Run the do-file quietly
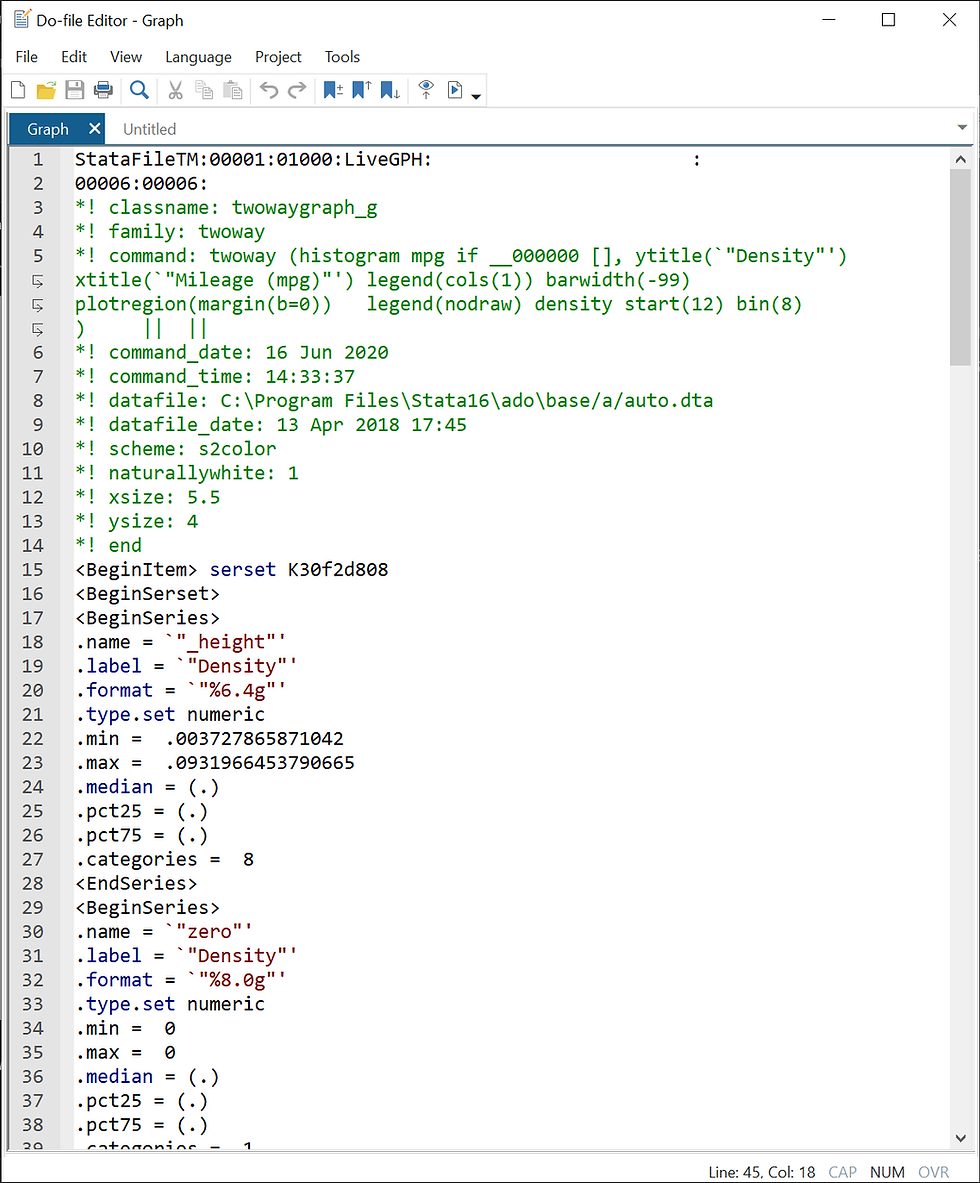Viewport: 980px width, 1183px height. (x=425, y=90)
